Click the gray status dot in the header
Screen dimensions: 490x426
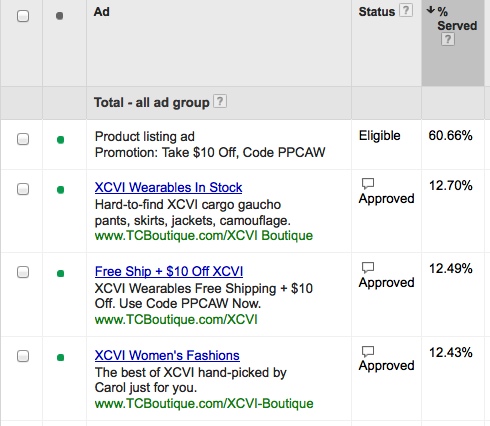pos(60,16)
